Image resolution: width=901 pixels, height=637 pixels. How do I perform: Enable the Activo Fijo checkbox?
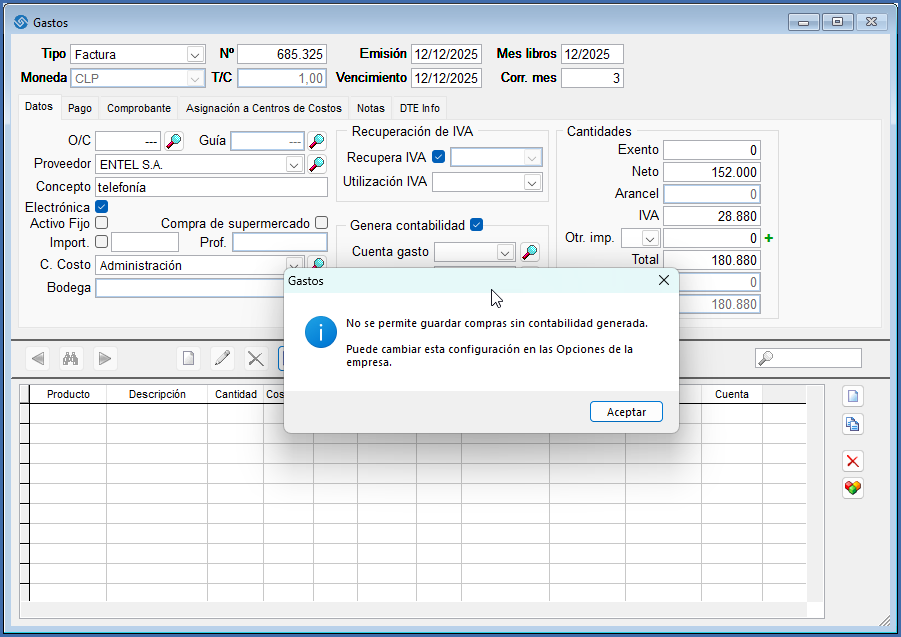point(101,223)
